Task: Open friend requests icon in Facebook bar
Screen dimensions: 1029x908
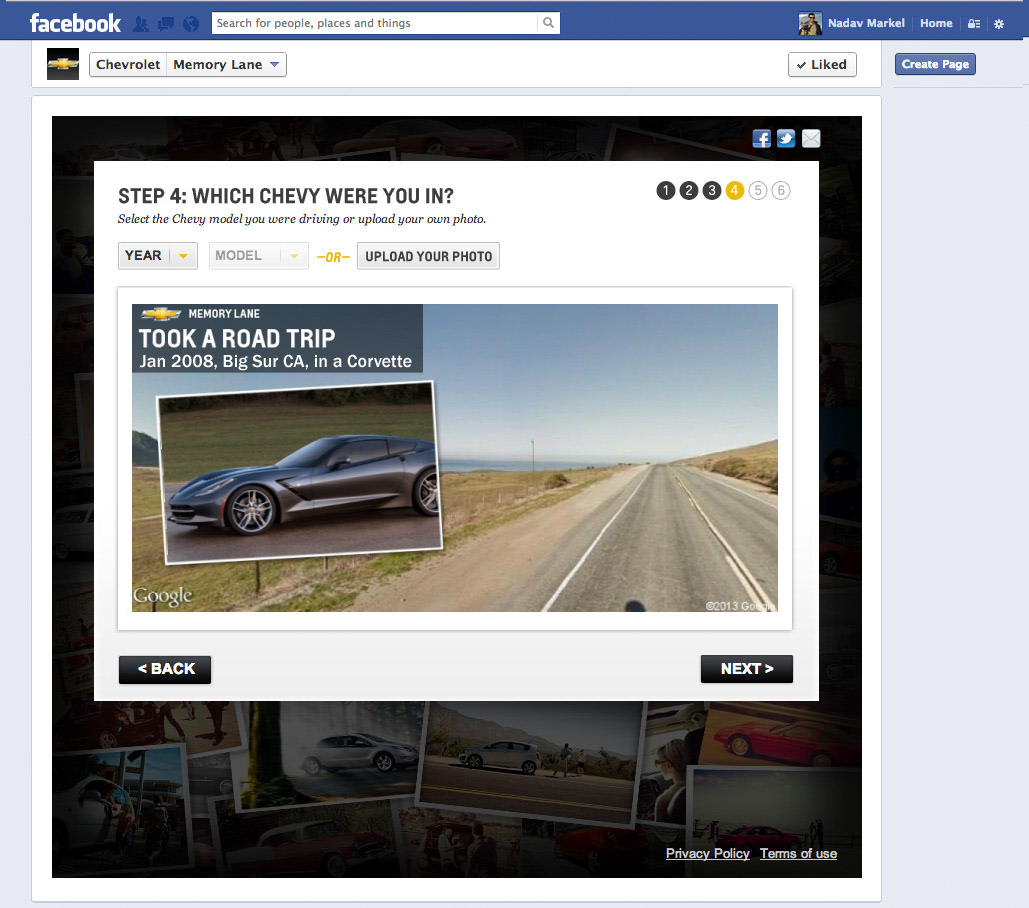Action: (140, 24)
